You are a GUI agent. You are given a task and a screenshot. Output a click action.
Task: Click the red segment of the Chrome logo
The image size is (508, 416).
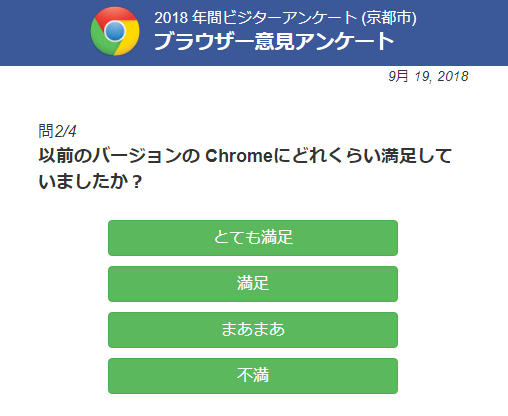coord(117,14)
